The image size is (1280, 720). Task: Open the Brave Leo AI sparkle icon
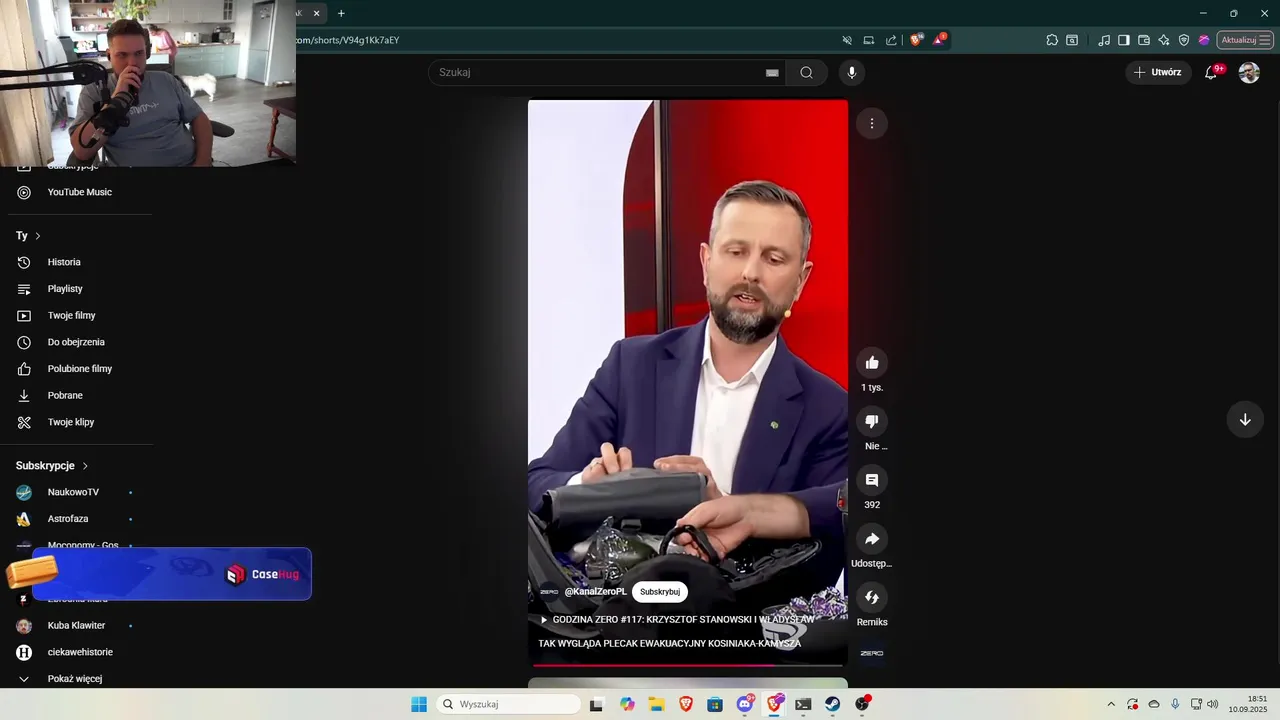pos(1164,40)
